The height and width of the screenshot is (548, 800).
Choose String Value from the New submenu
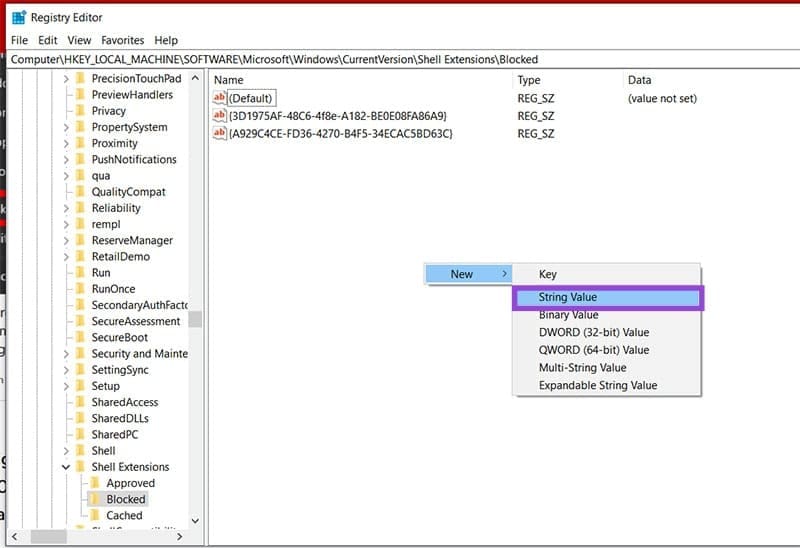pyautogui.click(x=607, y=297)
